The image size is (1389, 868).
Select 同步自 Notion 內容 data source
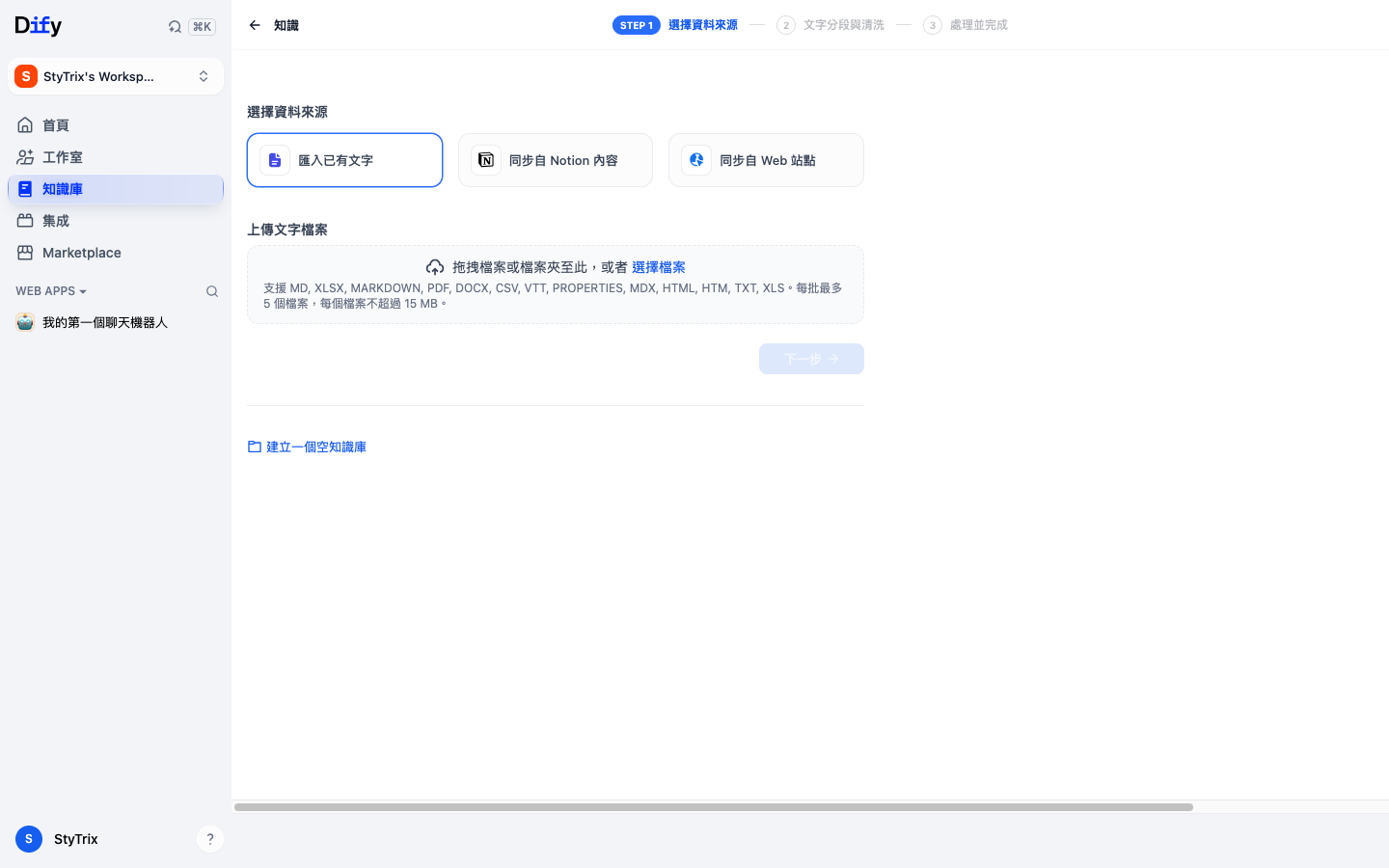point(556,160)
